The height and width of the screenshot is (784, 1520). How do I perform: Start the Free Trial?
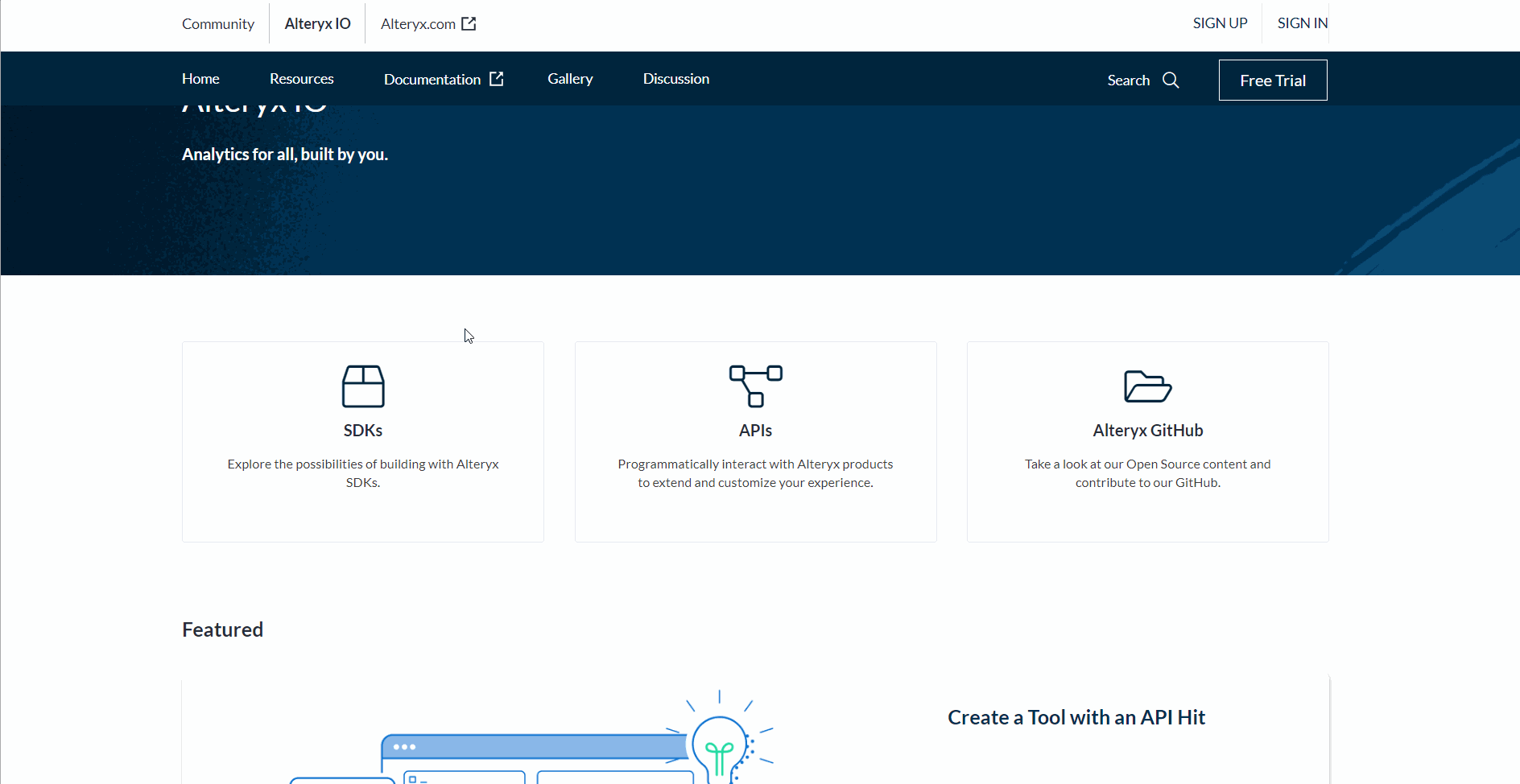pos(1273,80)
